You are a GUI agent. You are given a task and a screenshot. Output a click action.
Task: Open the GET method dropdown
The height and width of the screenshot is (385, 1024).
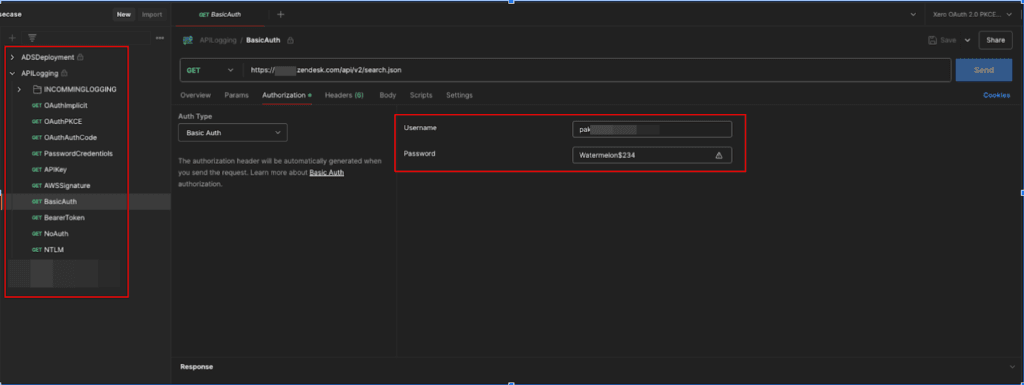(210, 70)
